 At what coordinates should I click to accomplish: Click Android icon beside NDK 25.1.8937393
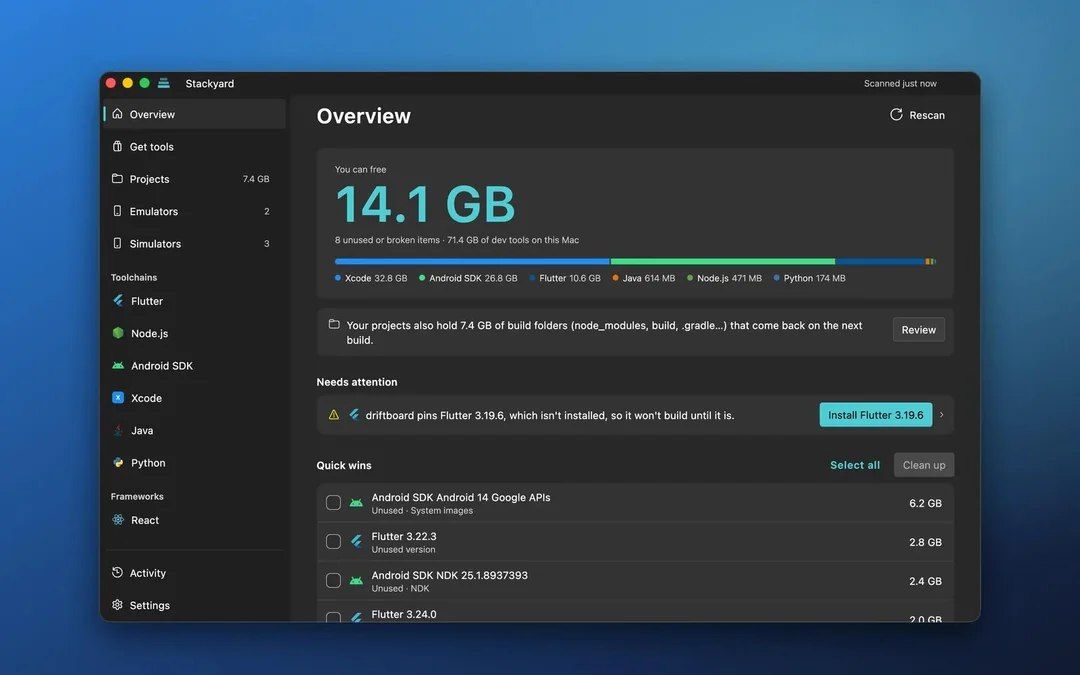[x=356, y=581]
